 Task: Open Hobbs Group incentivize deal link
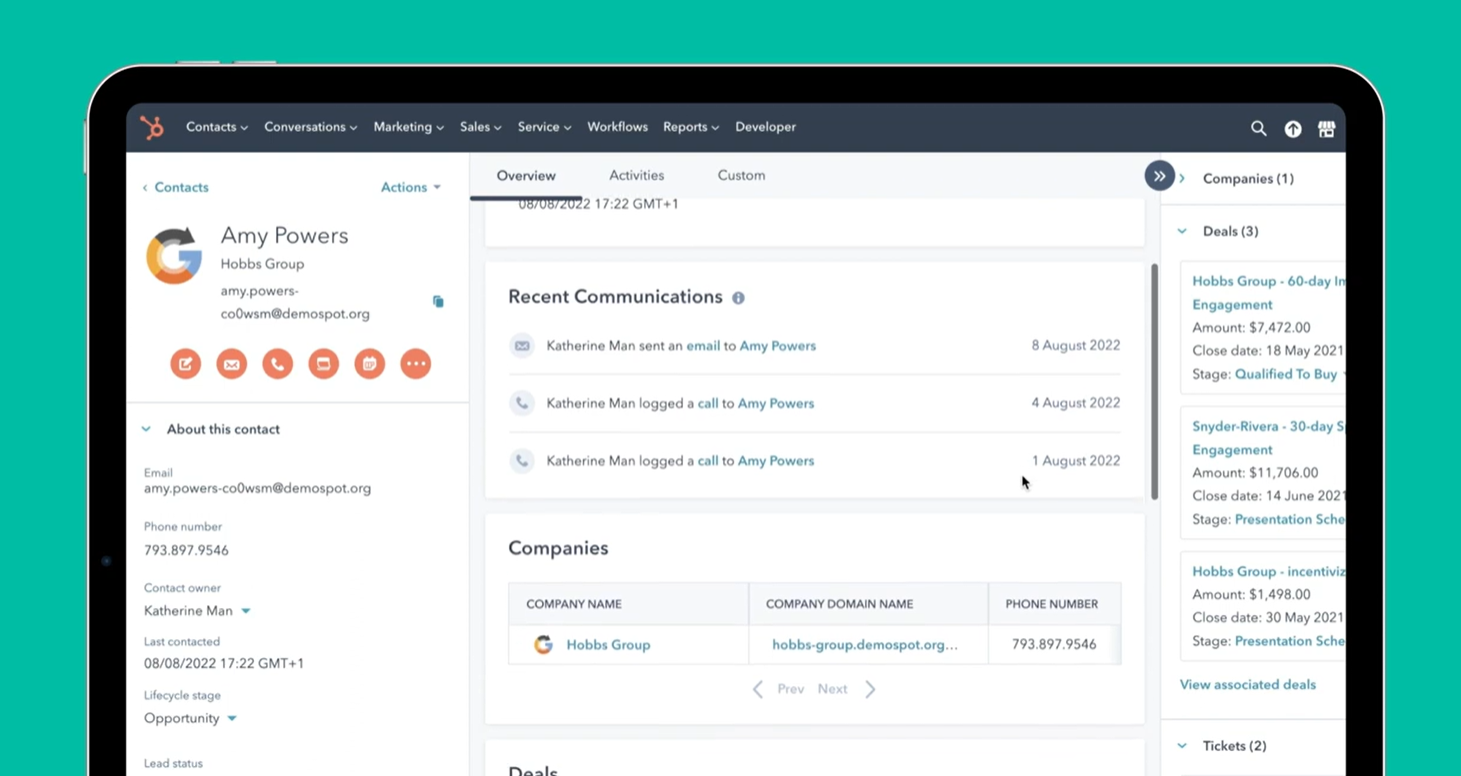tap(1268, 571)
